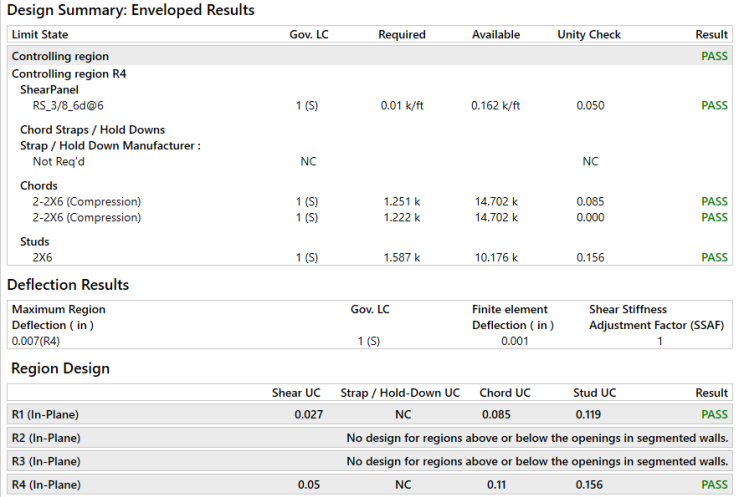This screenshot has width=739, height=497.
Task: Select the chord row with 1.251 k required
Action: 87,201
